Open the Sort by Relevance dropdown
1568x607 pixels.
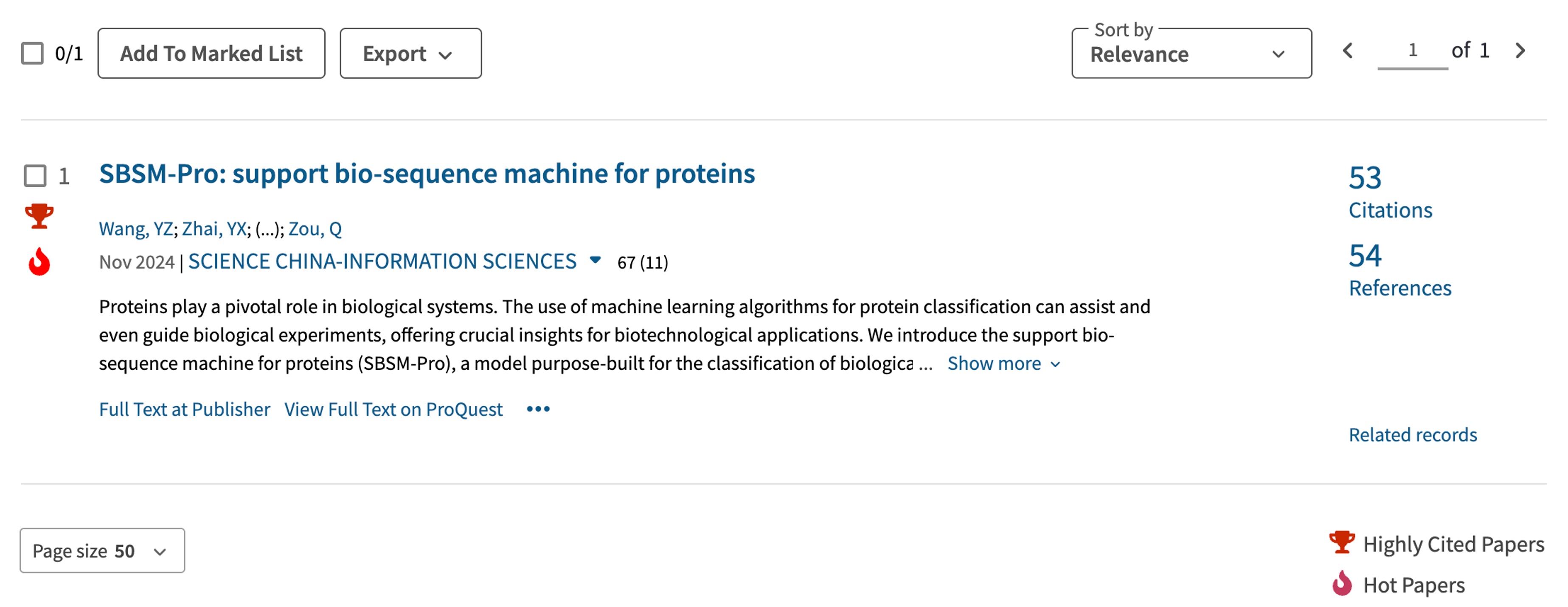pos(1191,53)
